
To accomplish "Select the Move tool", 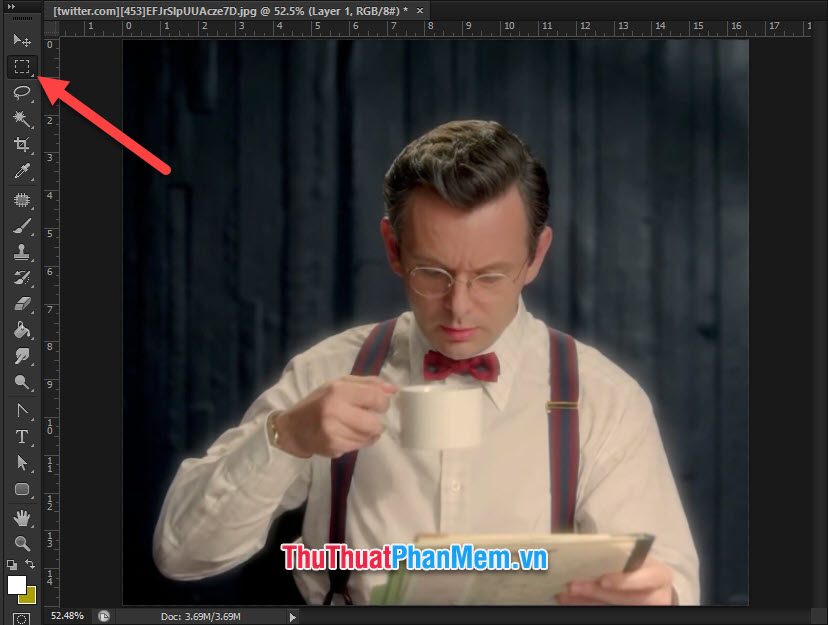I will (x=22, y=41).
